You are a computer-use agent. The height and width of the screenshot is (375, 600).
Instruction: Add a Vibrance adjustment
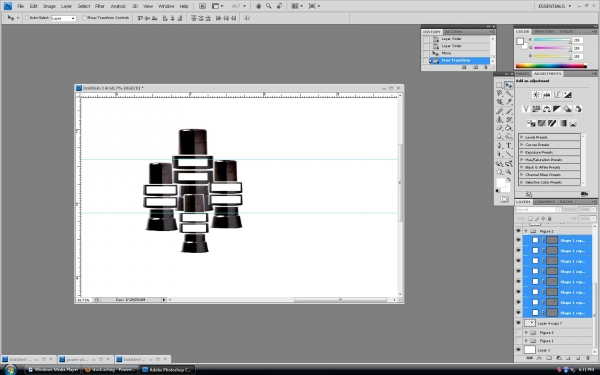point(526,109)
